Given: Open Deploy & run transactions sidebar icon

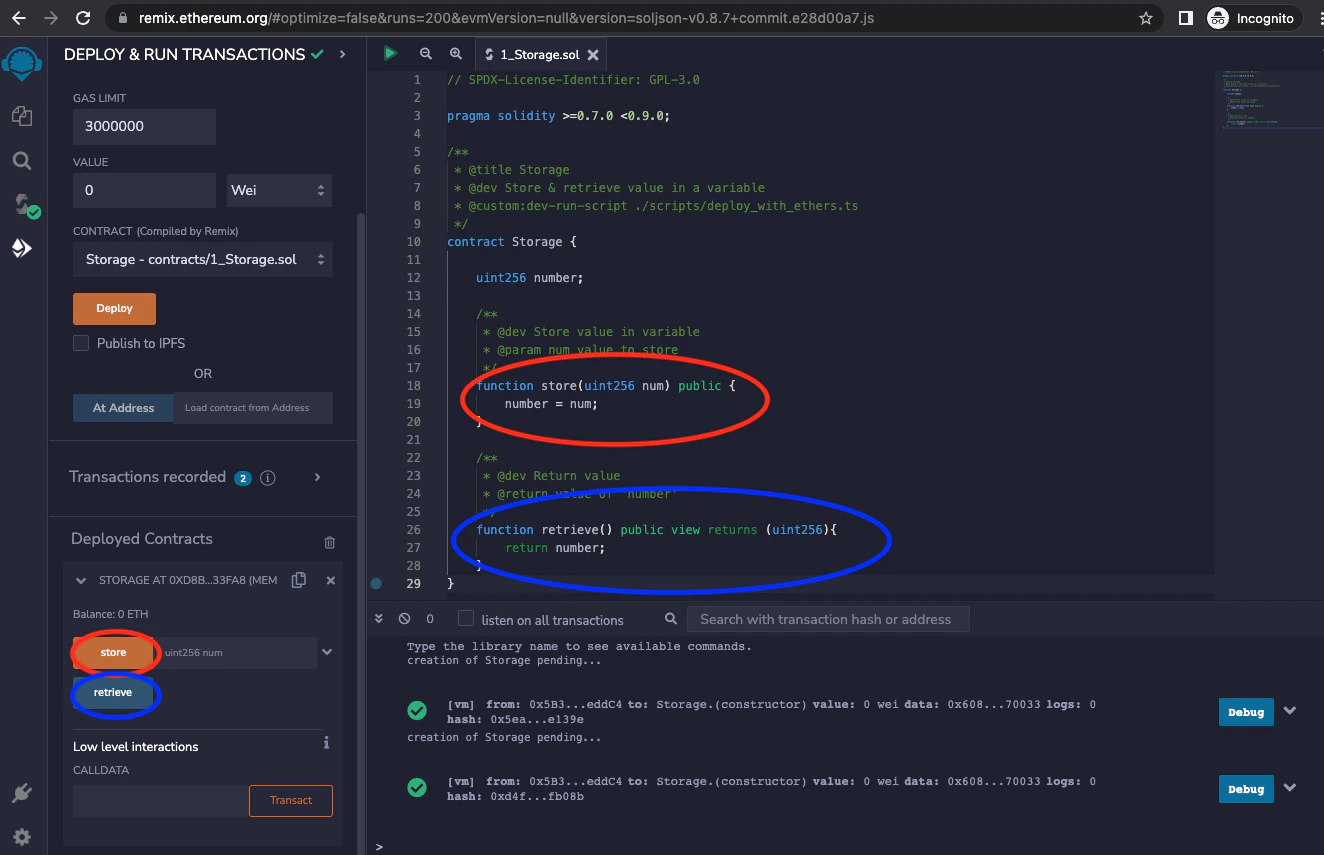Looking at the screenshot, I should tap(21, 248).
